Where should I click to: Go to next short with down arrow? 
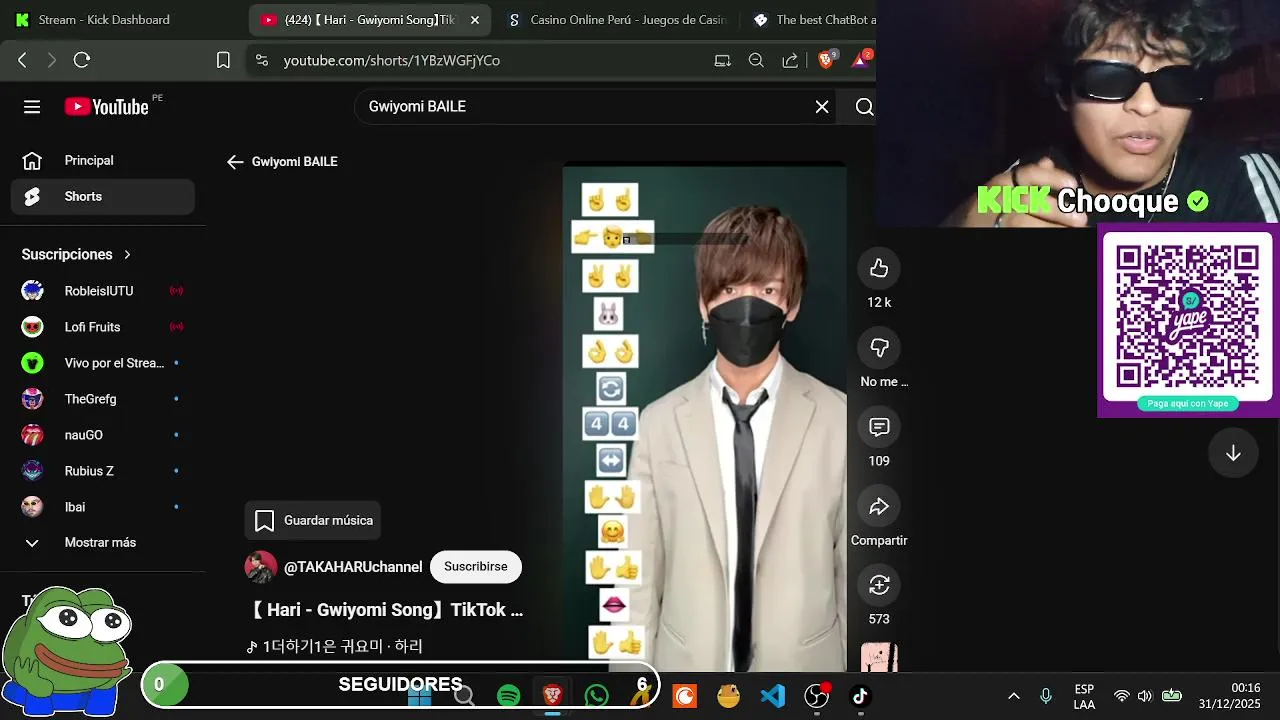click(x=1233, y=453)
